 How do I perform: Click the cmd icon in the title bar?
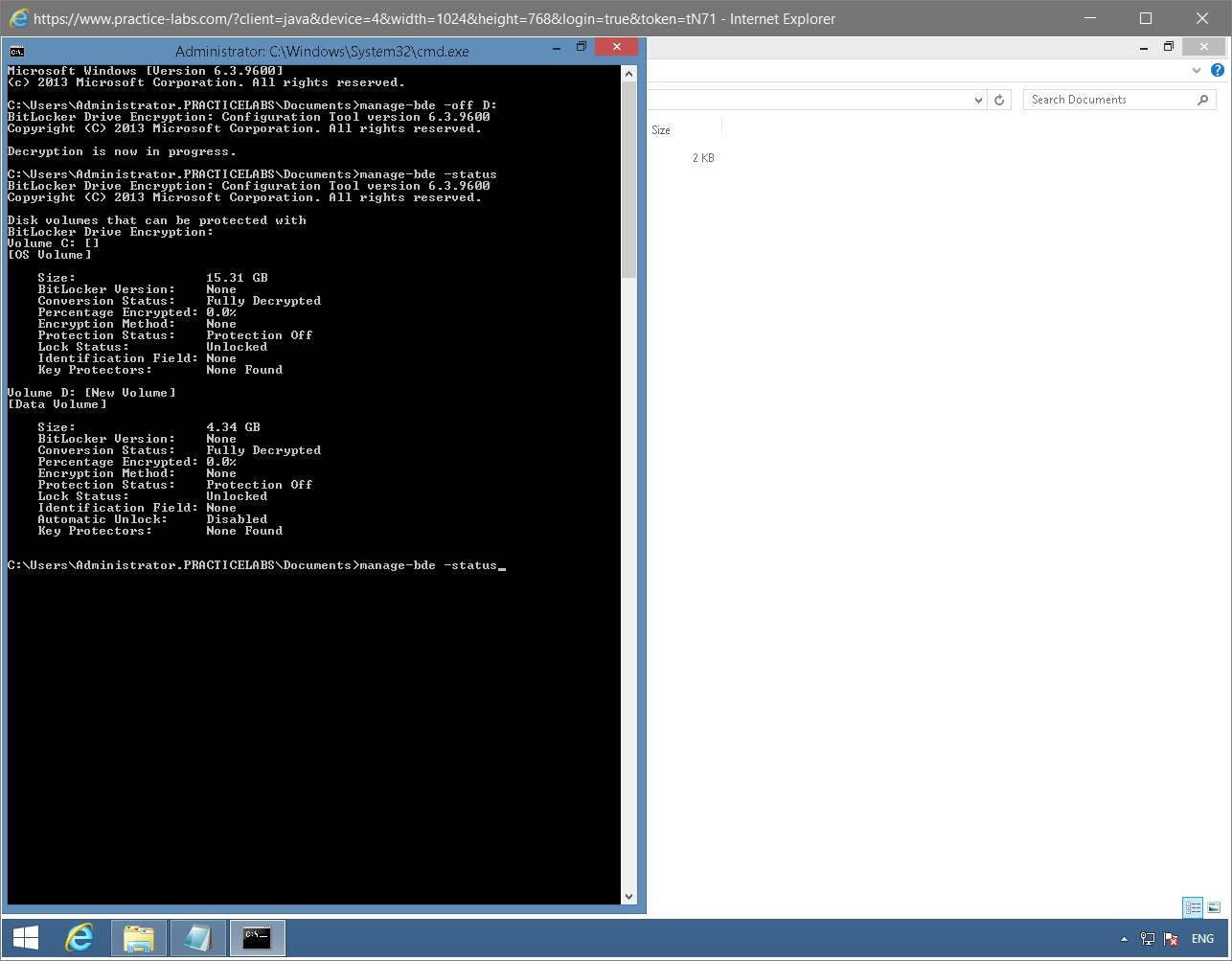coord(15,46)
